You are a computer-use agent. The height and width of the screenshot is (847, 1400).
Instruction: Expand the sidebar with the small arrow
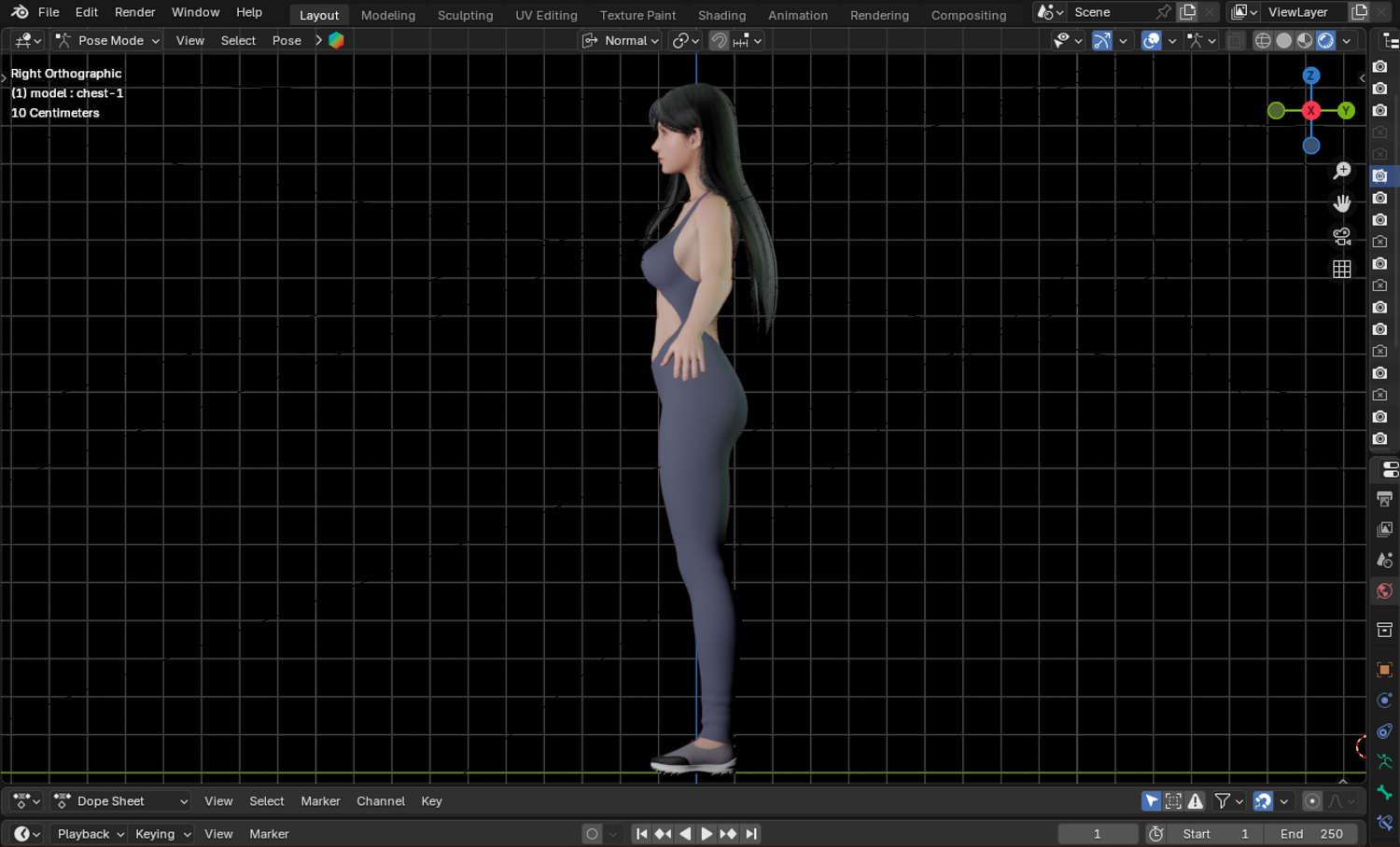[x=1362, y=78]
